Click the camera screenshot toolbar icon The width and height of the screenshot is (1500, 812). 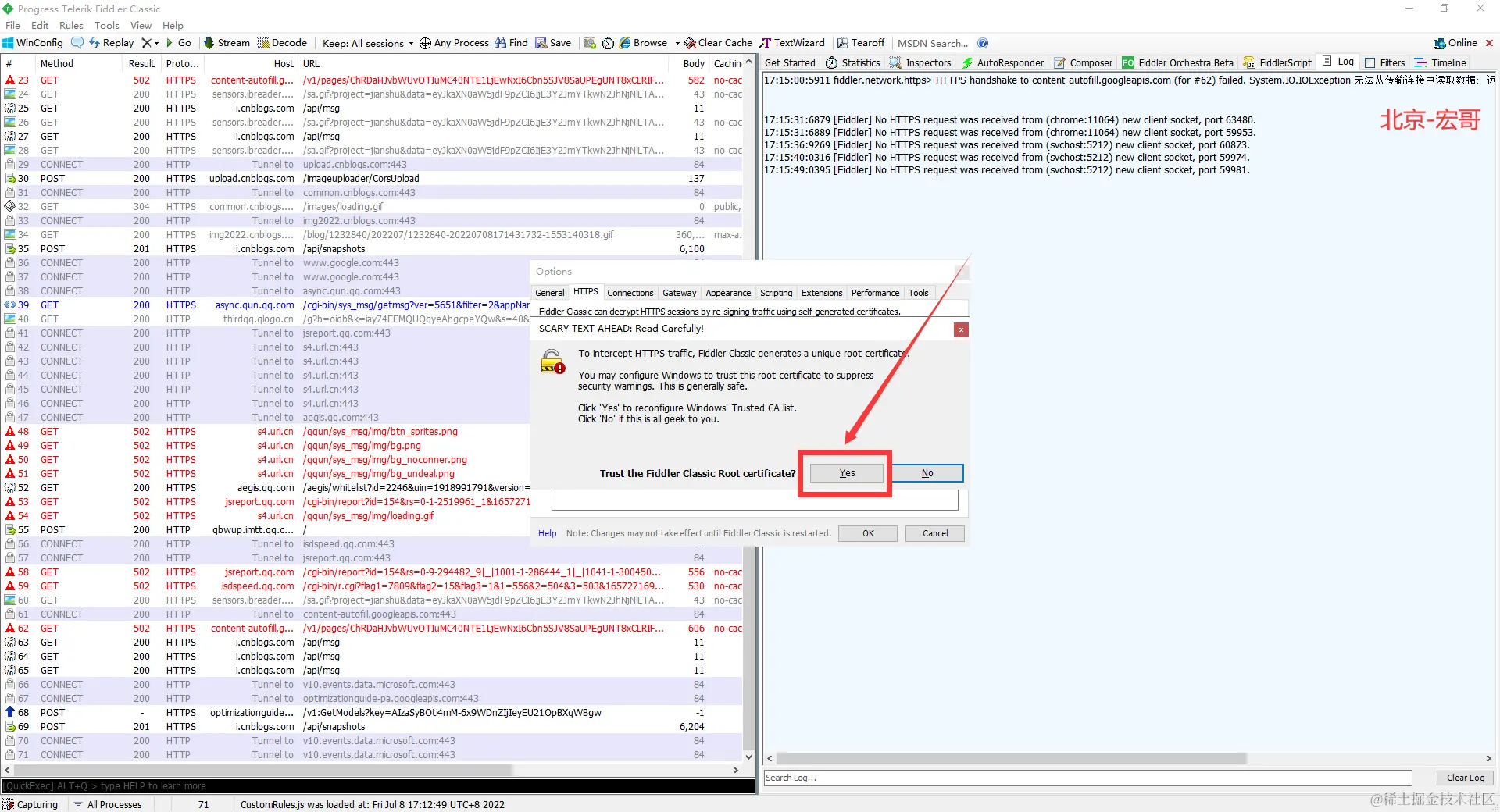(590, 43)
